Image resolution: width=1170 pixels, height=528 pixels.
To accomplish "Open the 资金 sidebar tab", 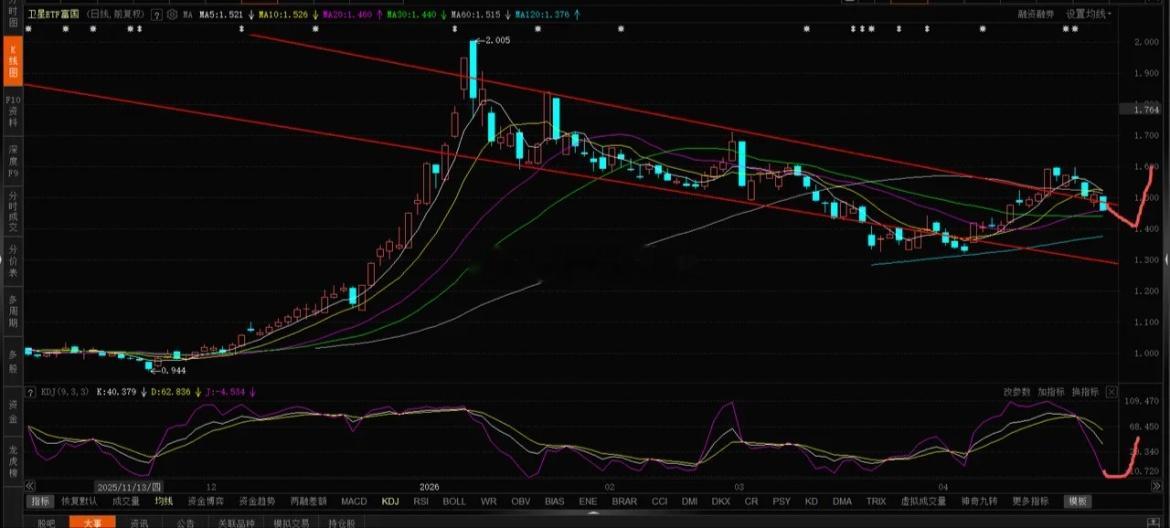I will click(x=13, y=411).
